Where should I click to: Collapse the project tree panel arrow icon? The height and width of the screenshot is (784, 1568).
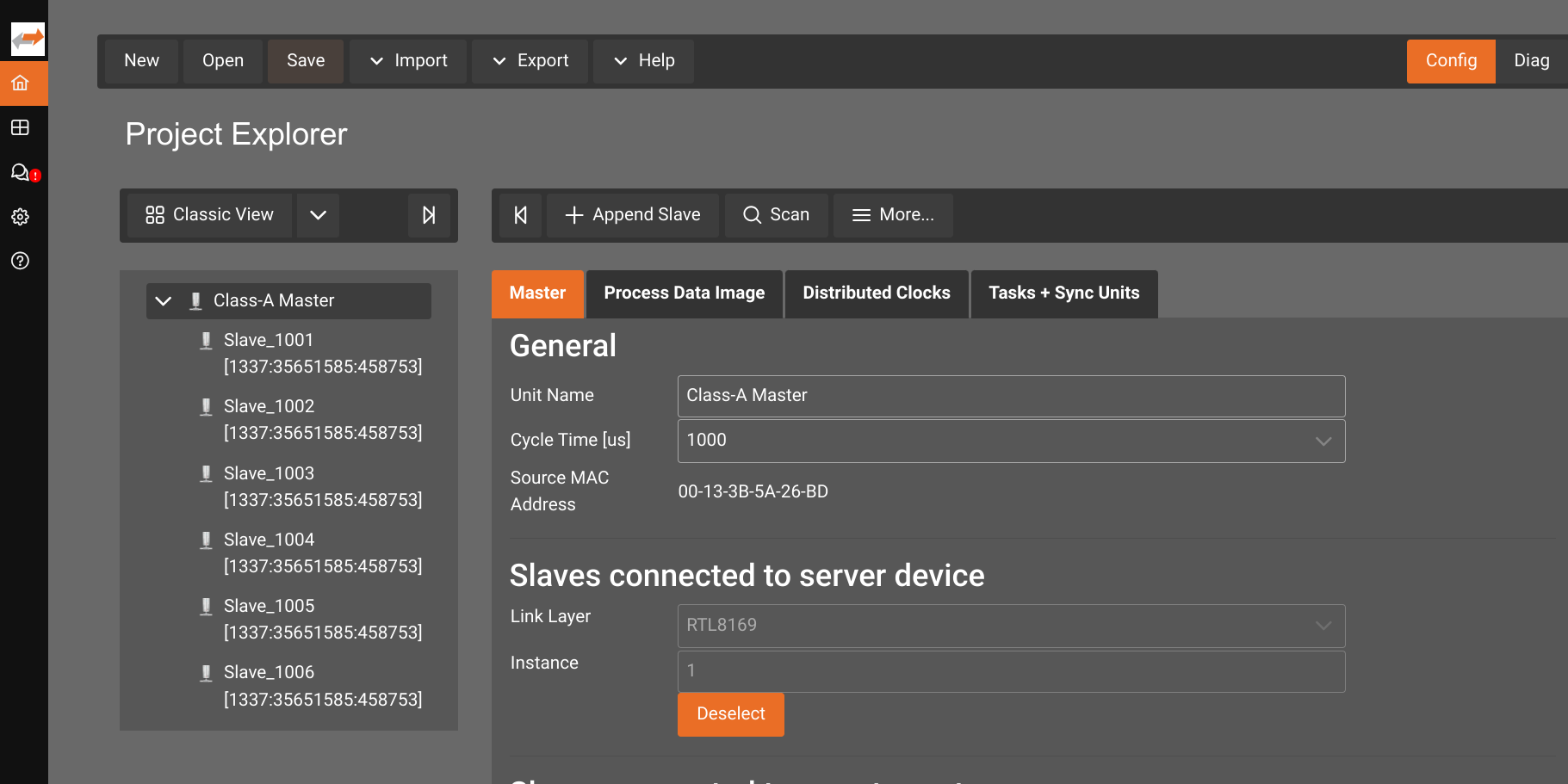point(429,215)
